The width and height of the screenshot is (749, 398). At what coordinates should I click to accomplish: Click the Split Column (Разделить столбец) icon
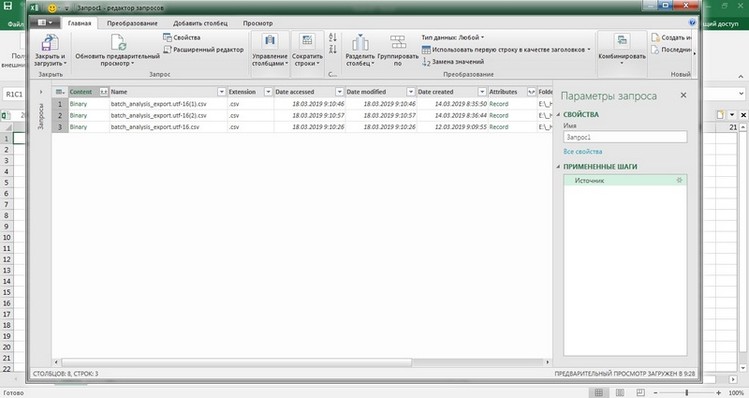pos(360,42)
